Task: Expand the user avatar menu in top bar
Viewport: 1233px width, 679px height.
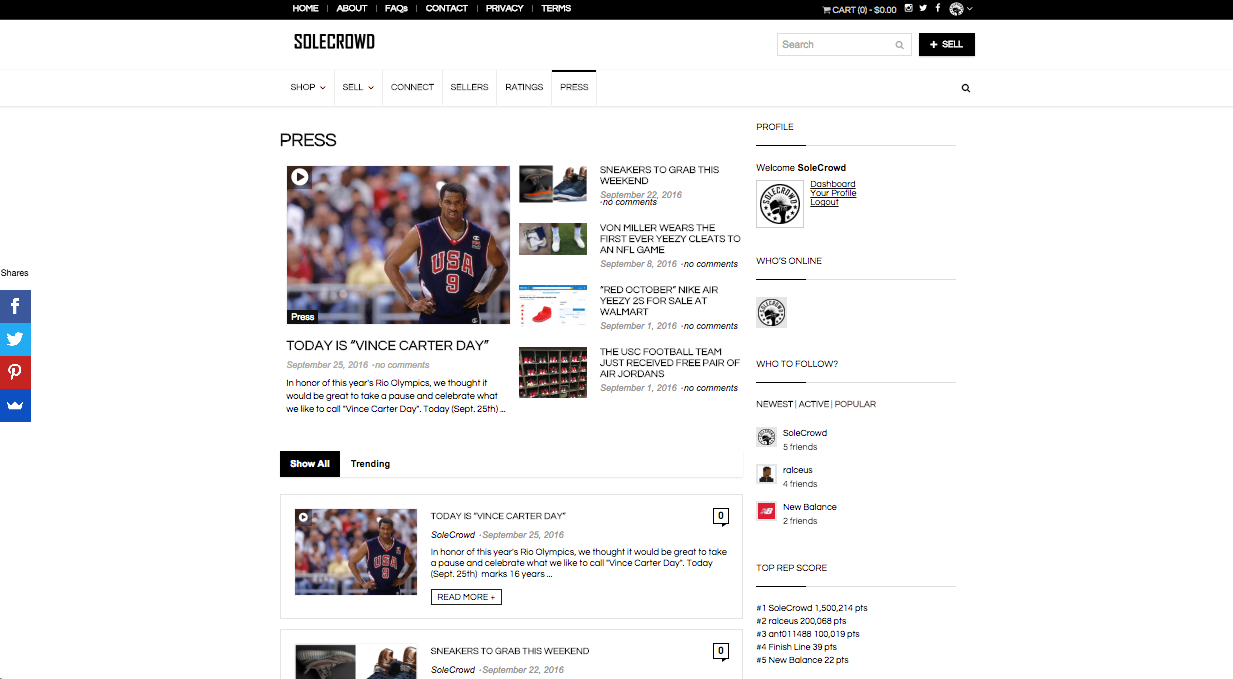Action: [960, 9]
